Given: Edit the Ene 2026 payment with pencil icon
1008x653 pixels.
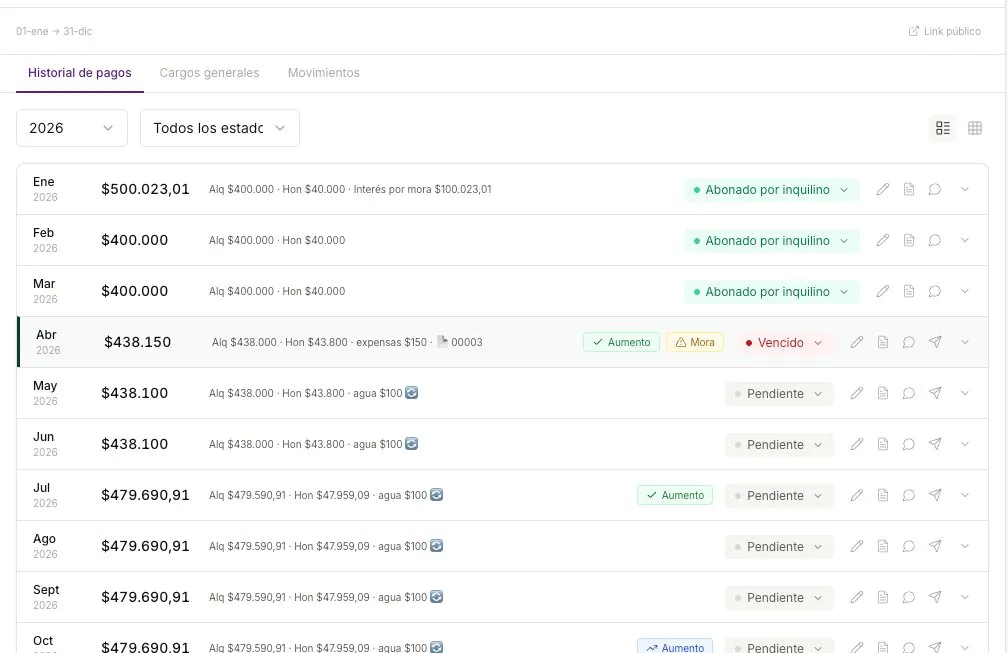Looking at the screenshot, I should (883, 189).
